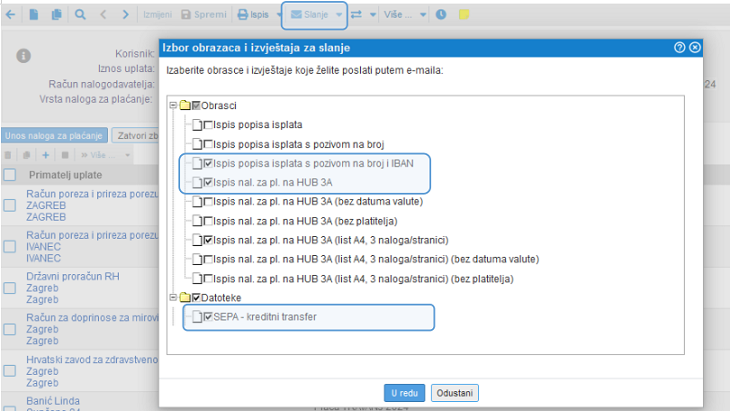Viewport: 730px width, 411px height.
Task: Check HUB 3A (bez platitelja) checkbox
Action: [208, 221]
